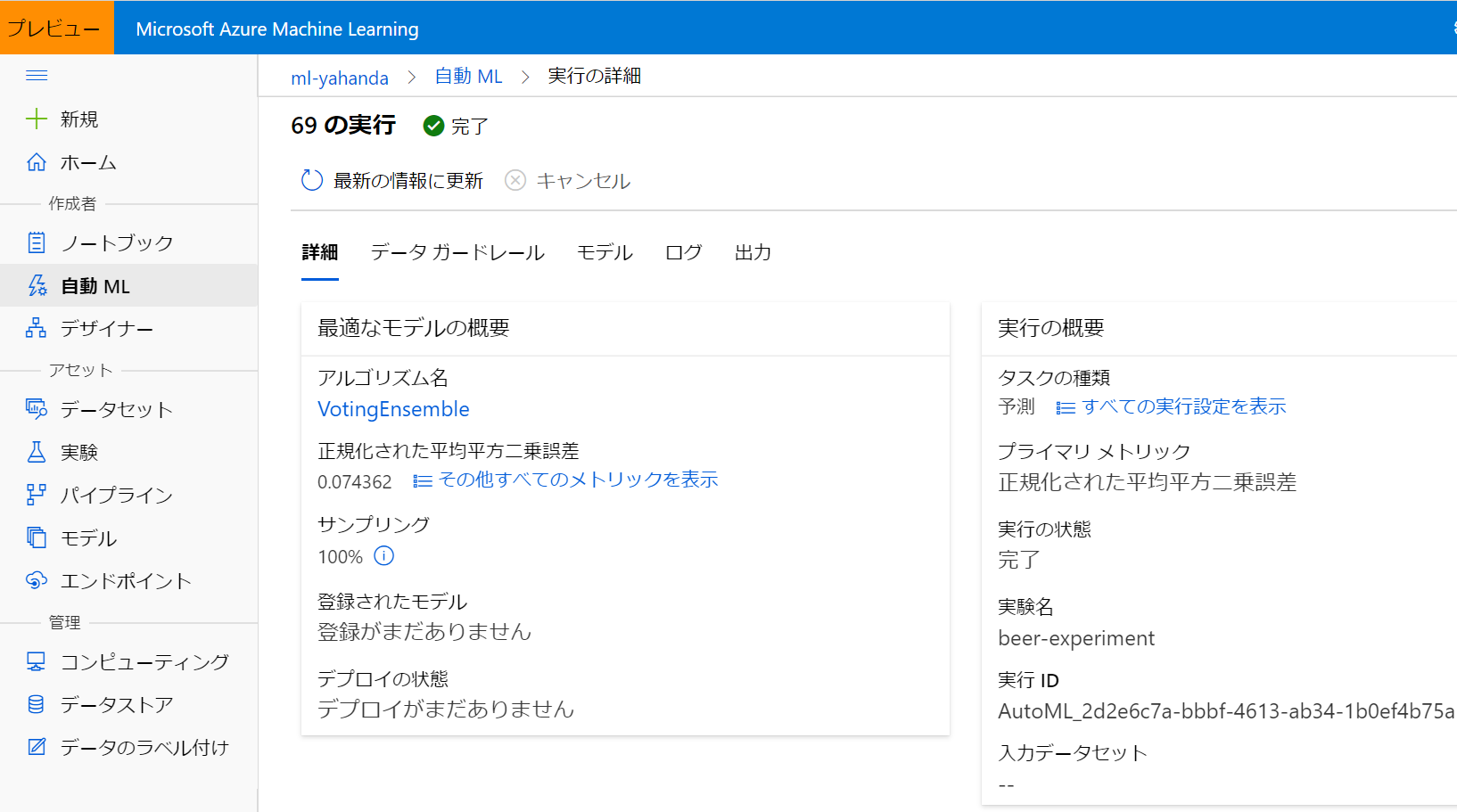Collapse the sidebar with the hamburger icon
Screen dimensions: 1457x812
tap(37, 76)
